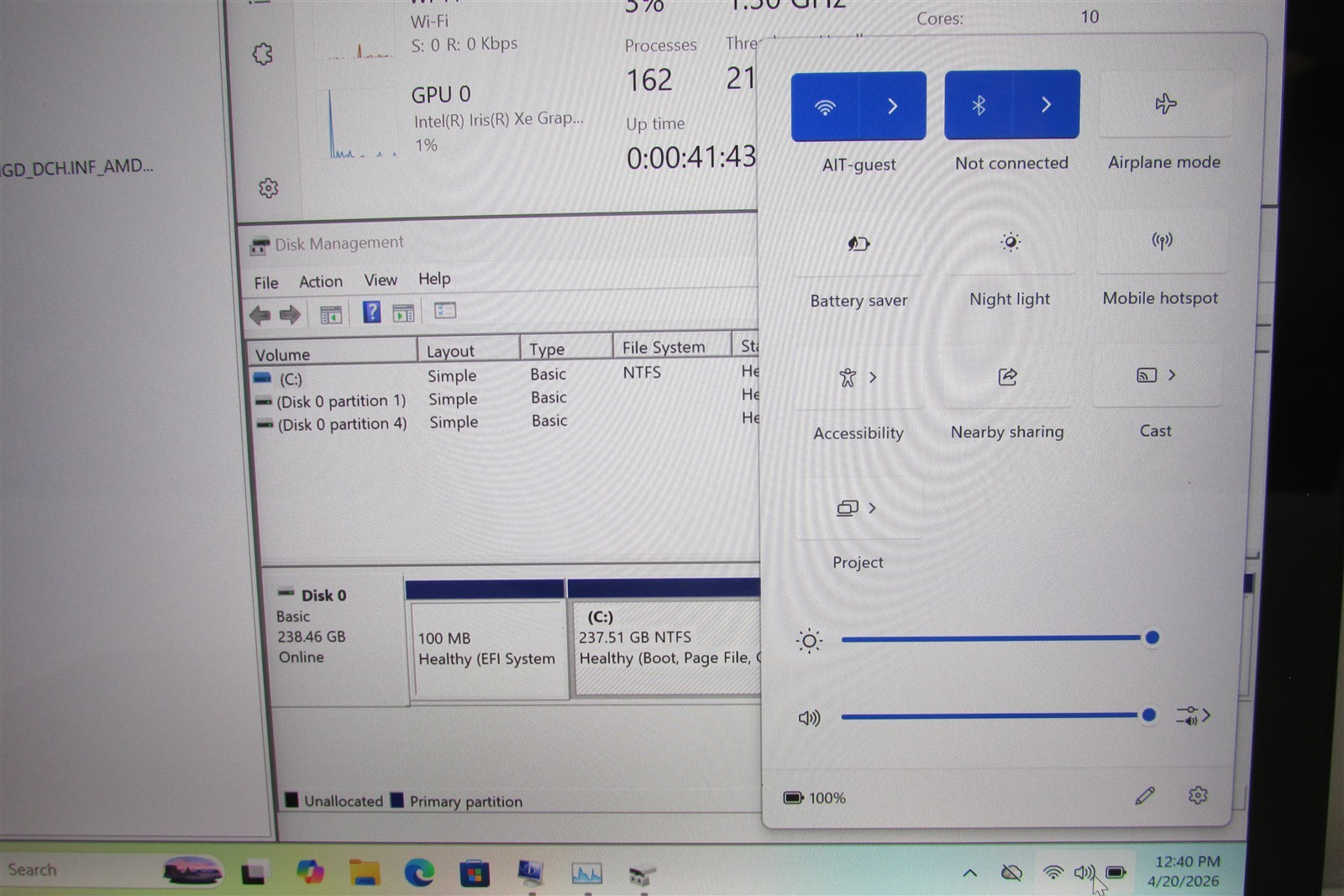Open Microsoft Edge from the taskbar
This screenshot has height=896, width=1344.
419,873
